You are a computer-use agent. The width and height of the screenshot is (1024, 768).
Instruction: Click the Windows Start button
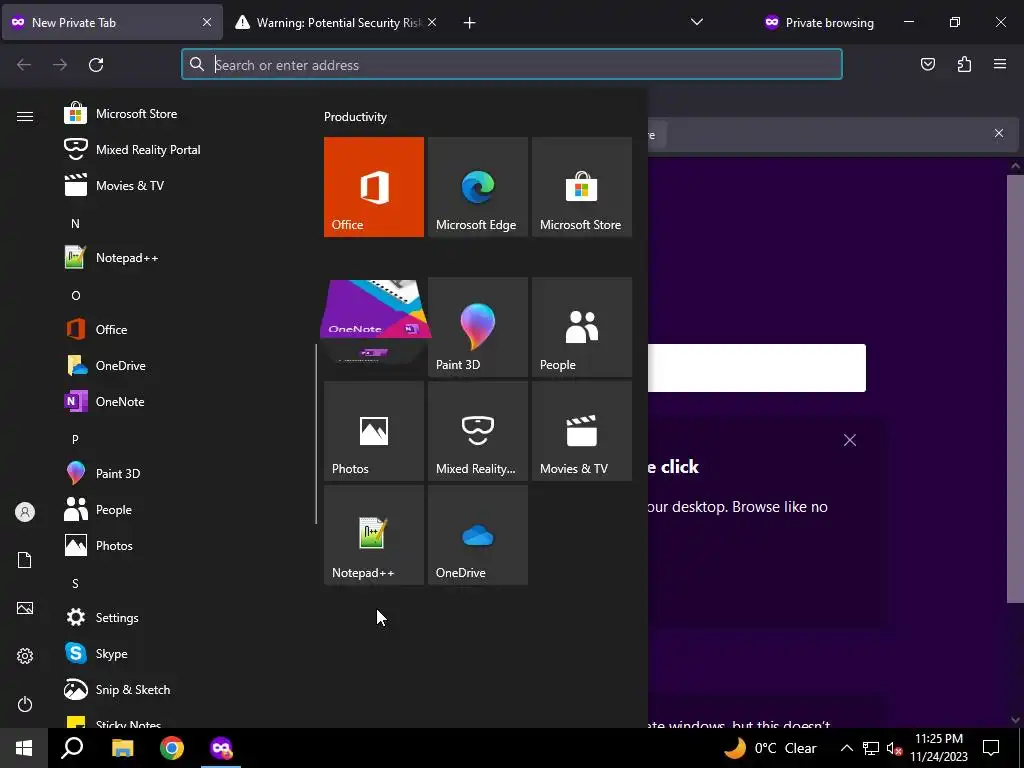(24, 748)
